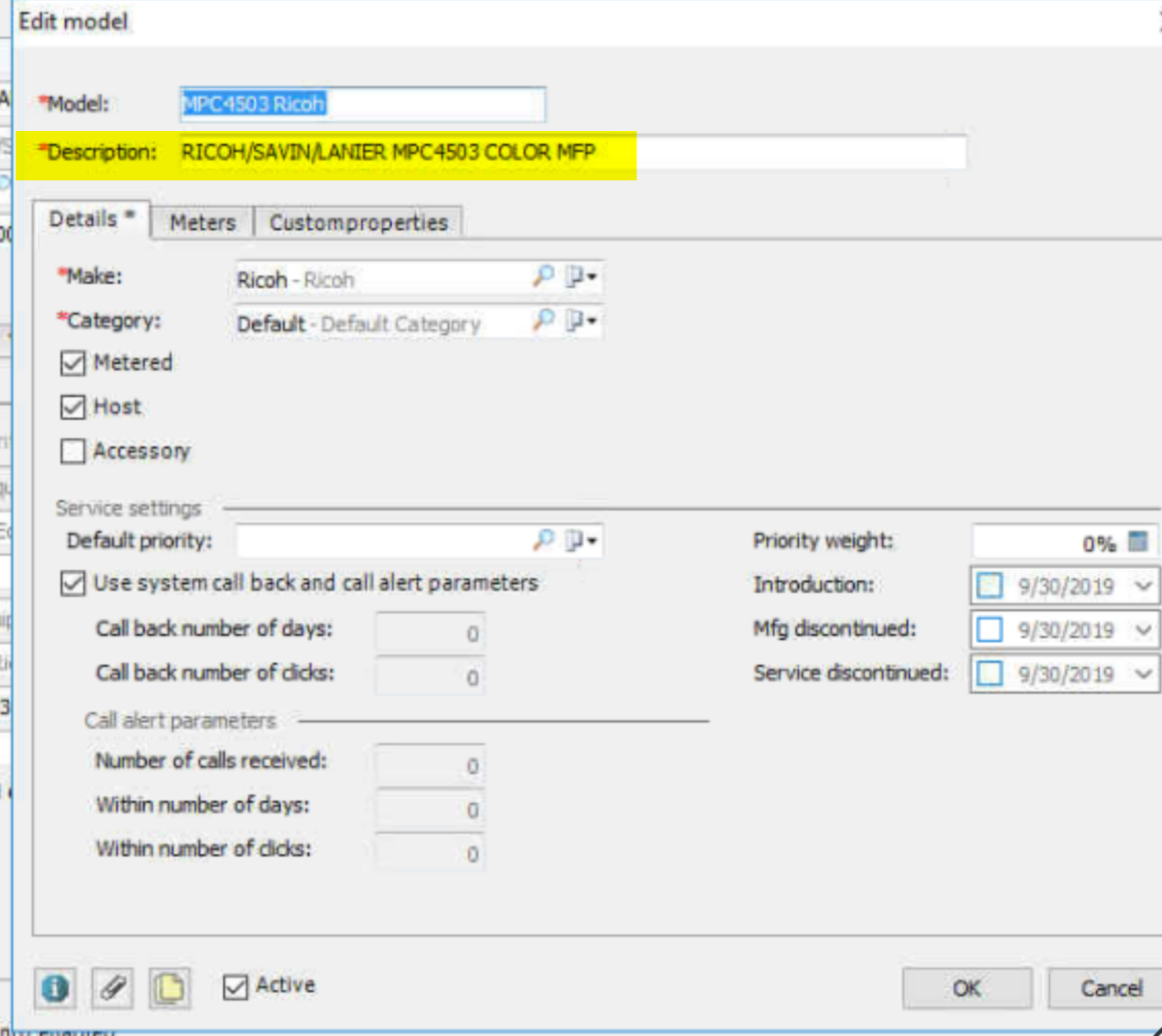Open the Category field options dropdown
Screen dimensions: 1162x1036
[x=581, y=321]
